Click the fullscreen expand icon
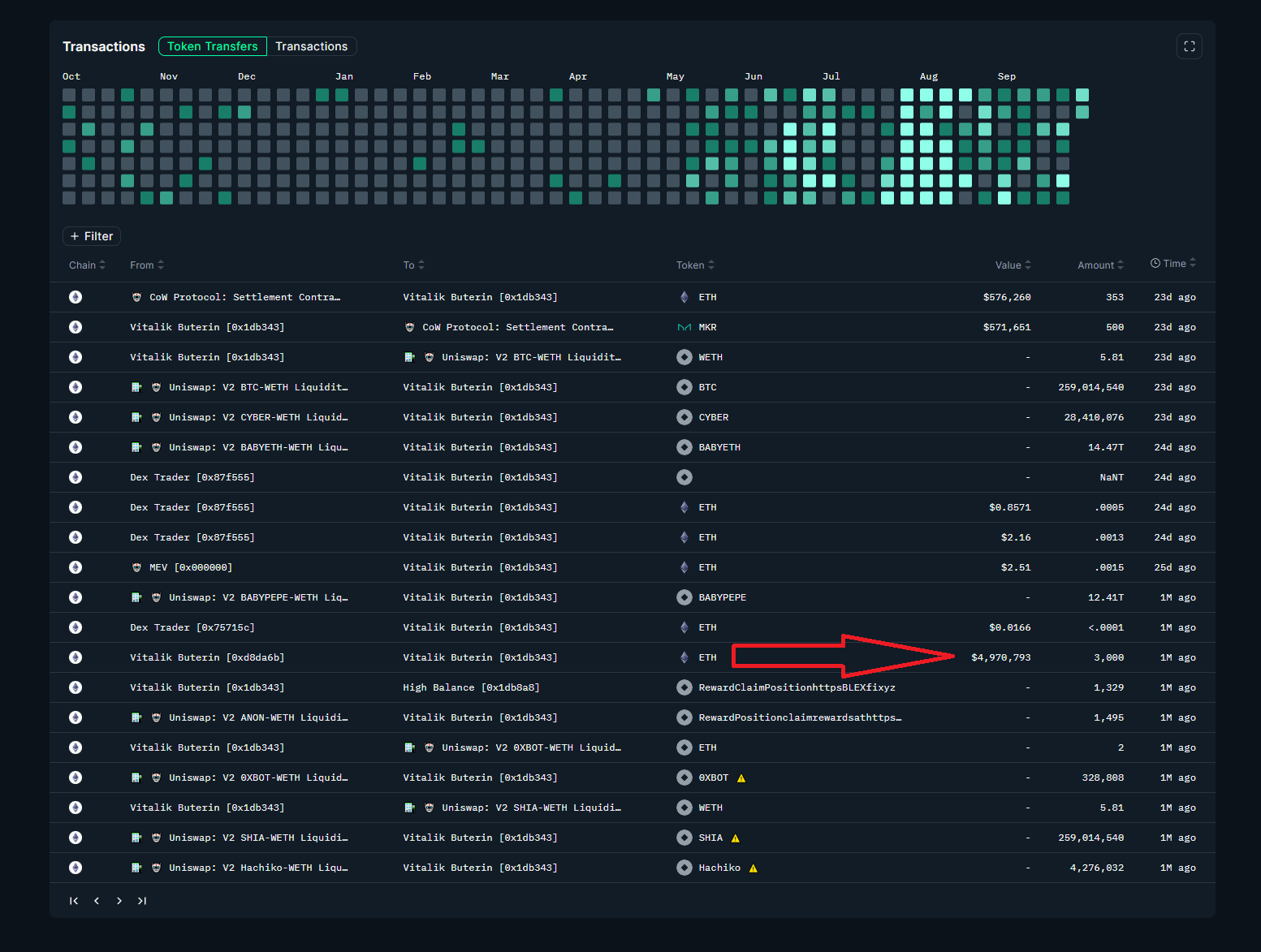The height and width of the screenshot is (952, 1261). [1189, 46]
